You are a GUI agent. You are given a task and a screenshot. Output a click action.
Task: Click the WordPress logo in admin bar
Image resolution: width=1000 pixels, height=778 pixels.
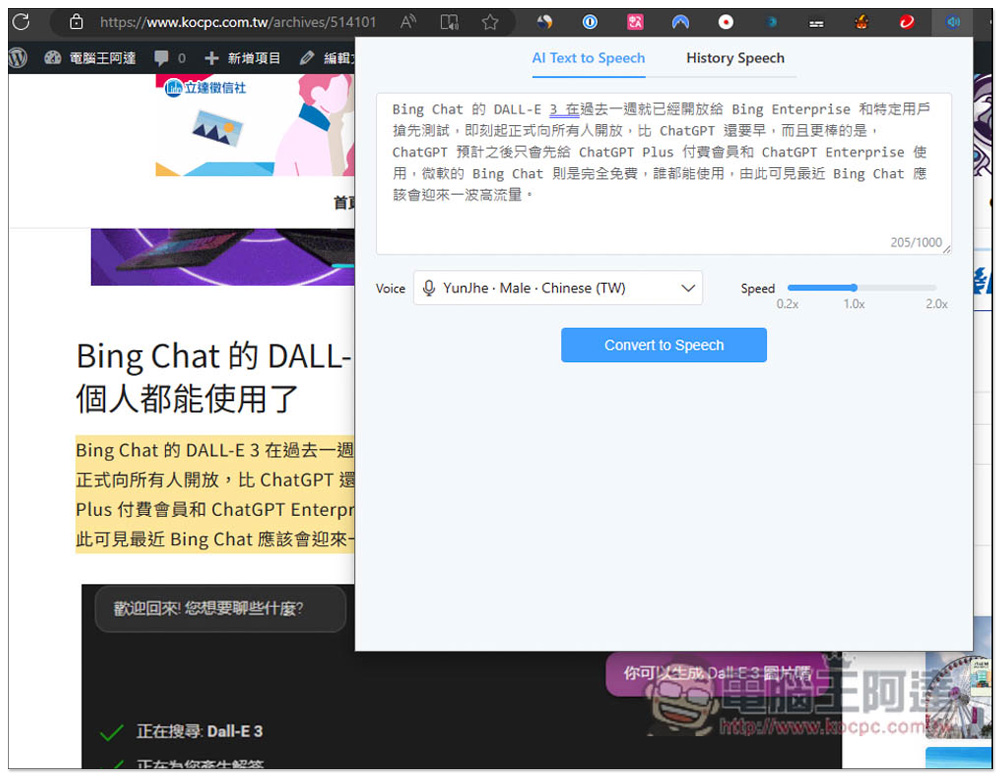pos(18,58)
